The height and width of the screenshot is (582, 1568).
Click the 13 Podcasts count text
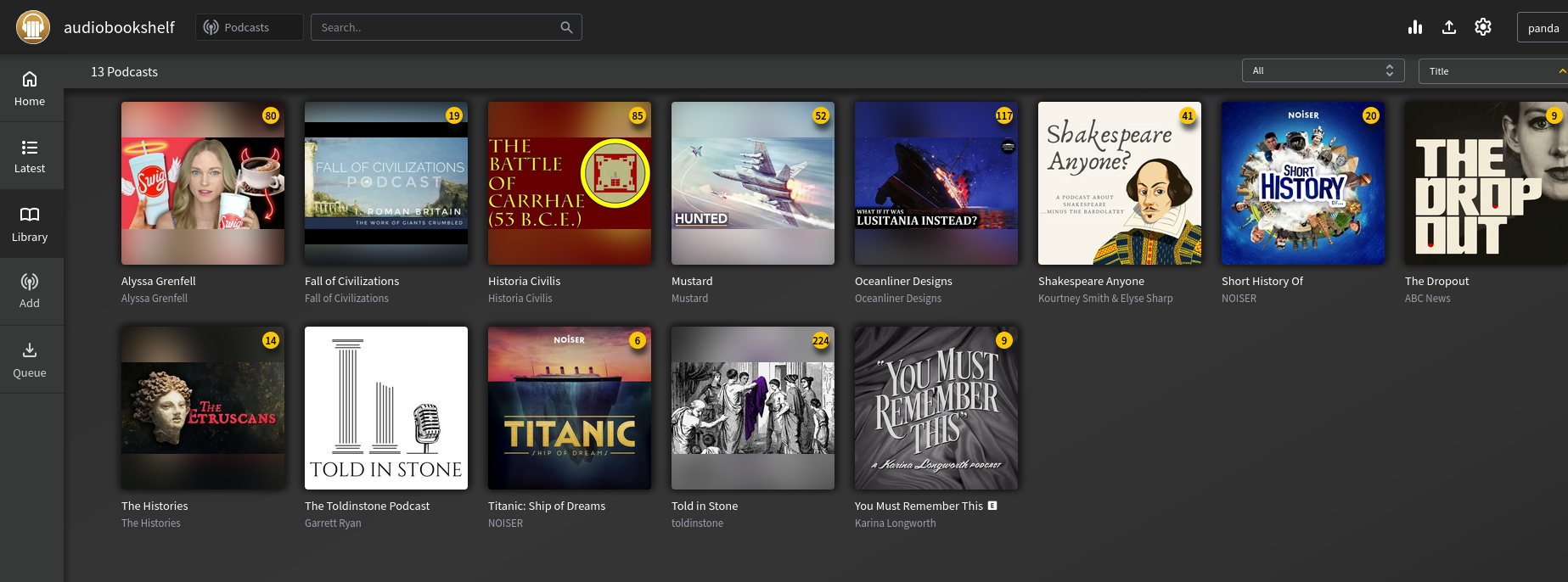pos(125,72)
